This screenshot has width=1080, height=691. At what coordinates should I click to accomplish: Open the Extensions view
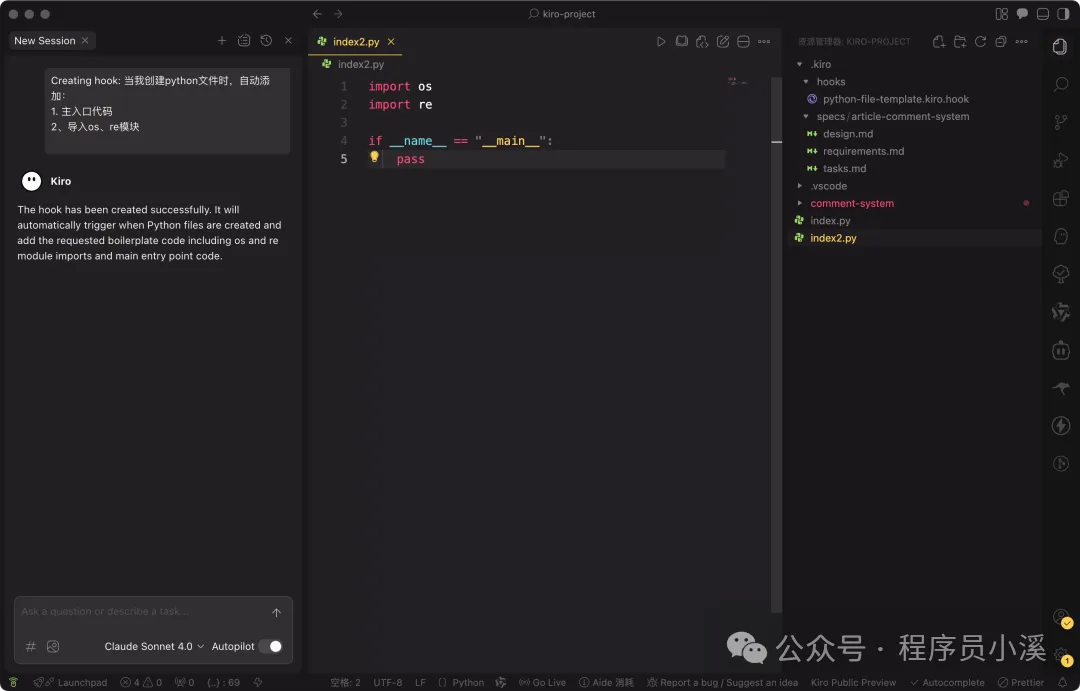(x=1061, y=198)
